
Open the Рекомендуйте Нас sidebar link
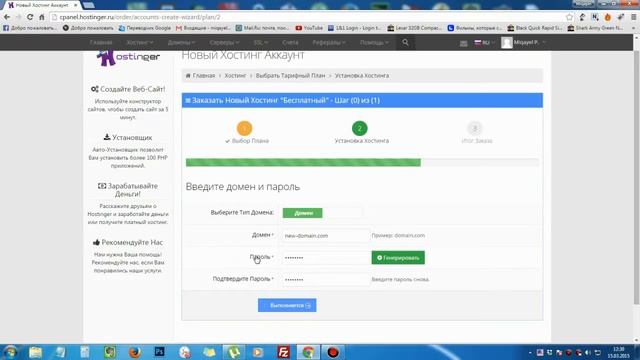tap(128, 242)
